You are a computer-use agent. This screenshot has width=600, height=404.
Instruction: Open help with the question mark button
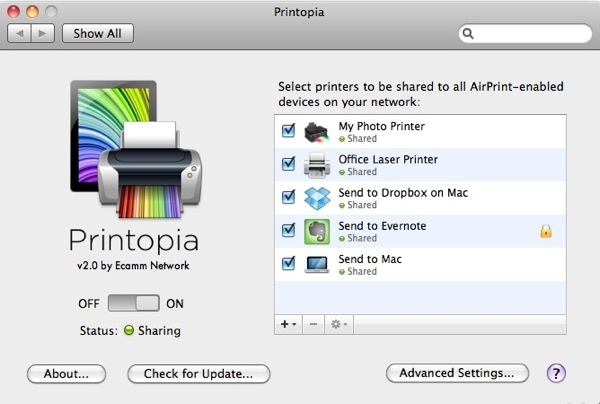[x=556, y=373]
